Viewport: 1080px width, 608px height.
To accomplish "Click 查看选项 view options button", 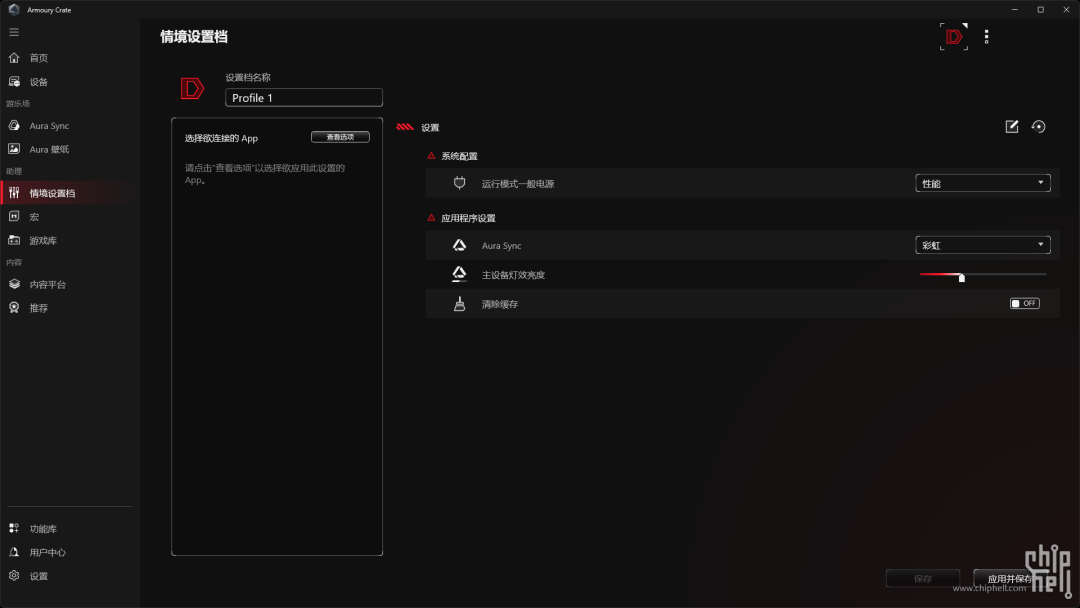I will pos(340,137).
